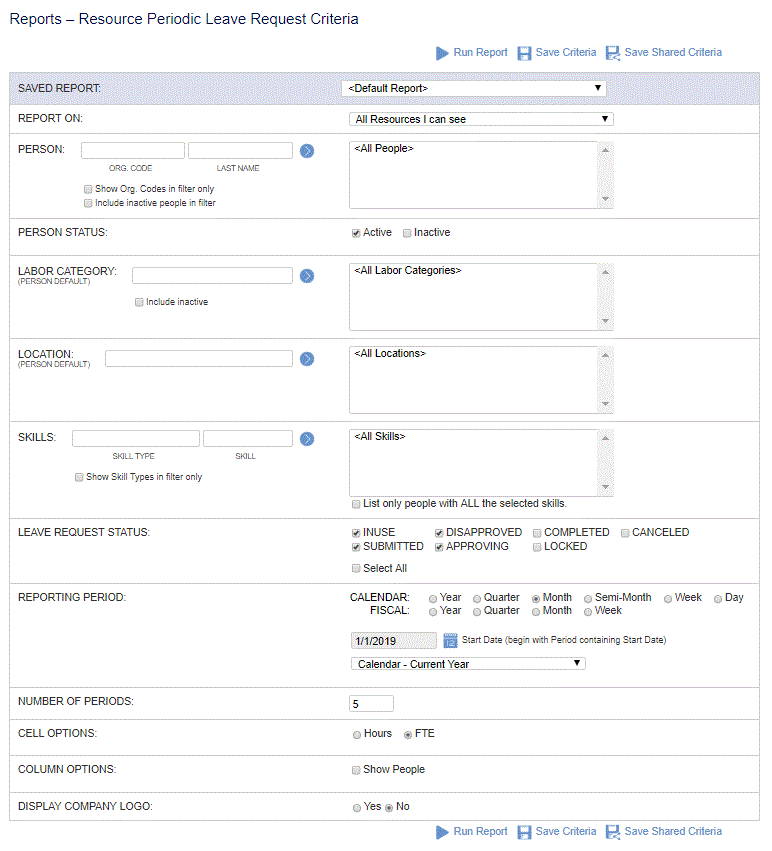
Task: Click the top Run Report play icon
Action: tap(442, 53)
